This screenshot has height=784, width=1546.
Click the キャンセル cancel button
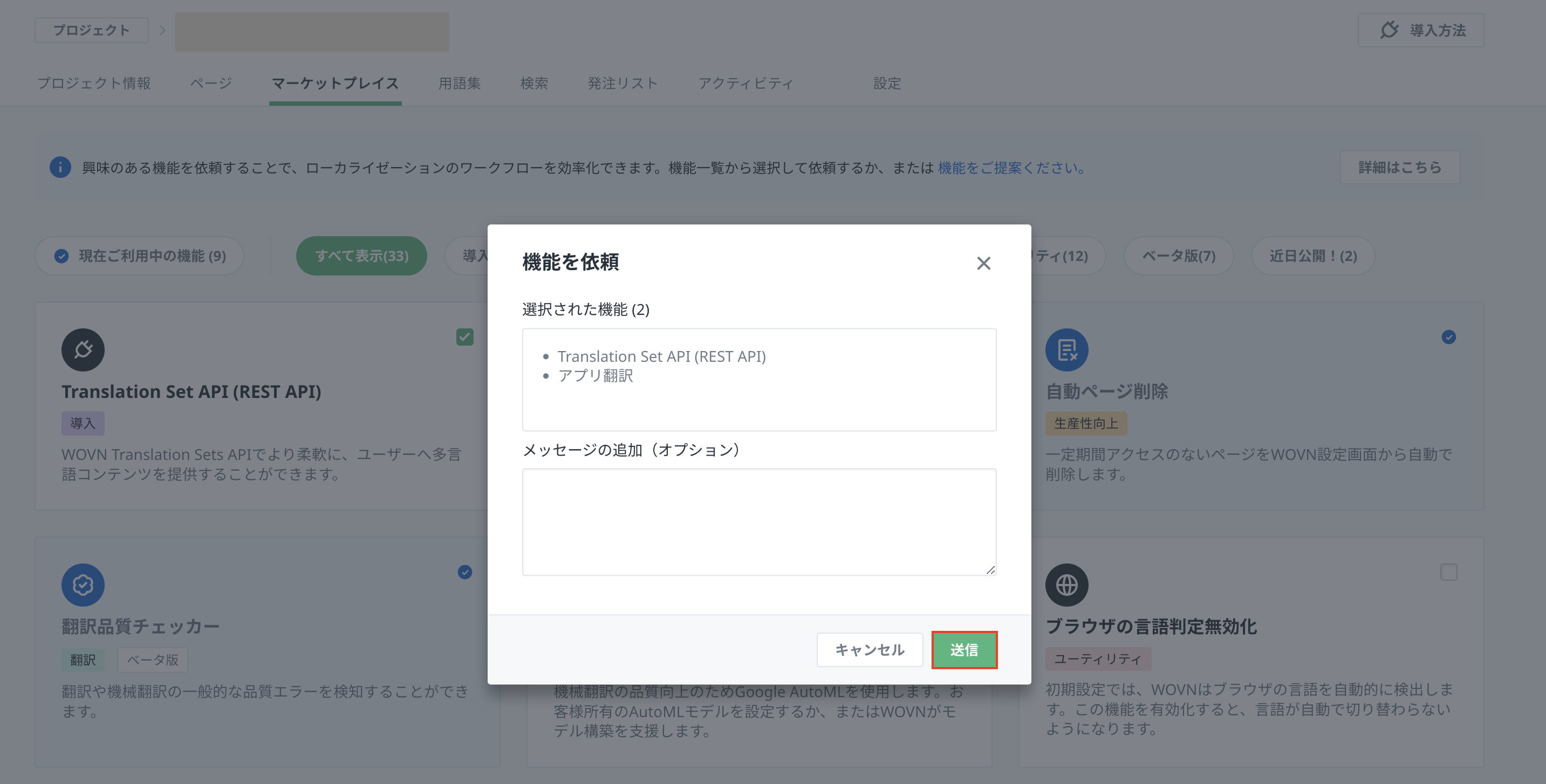pyautogui.click(x=869, y=650)
